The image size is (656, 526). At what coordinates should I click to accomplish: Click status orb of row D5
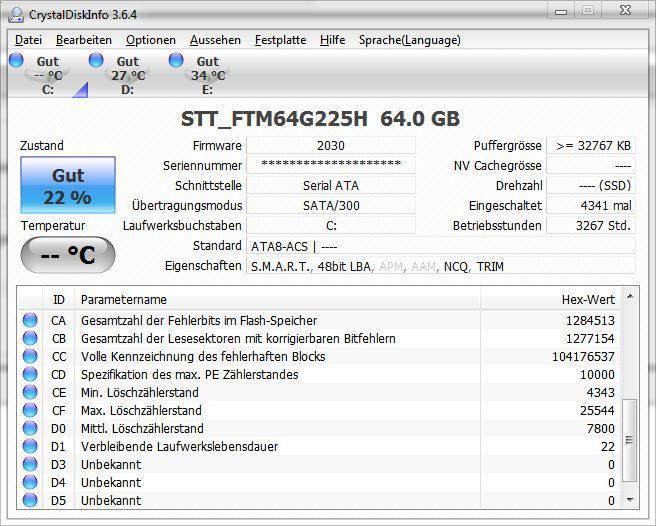30,500
